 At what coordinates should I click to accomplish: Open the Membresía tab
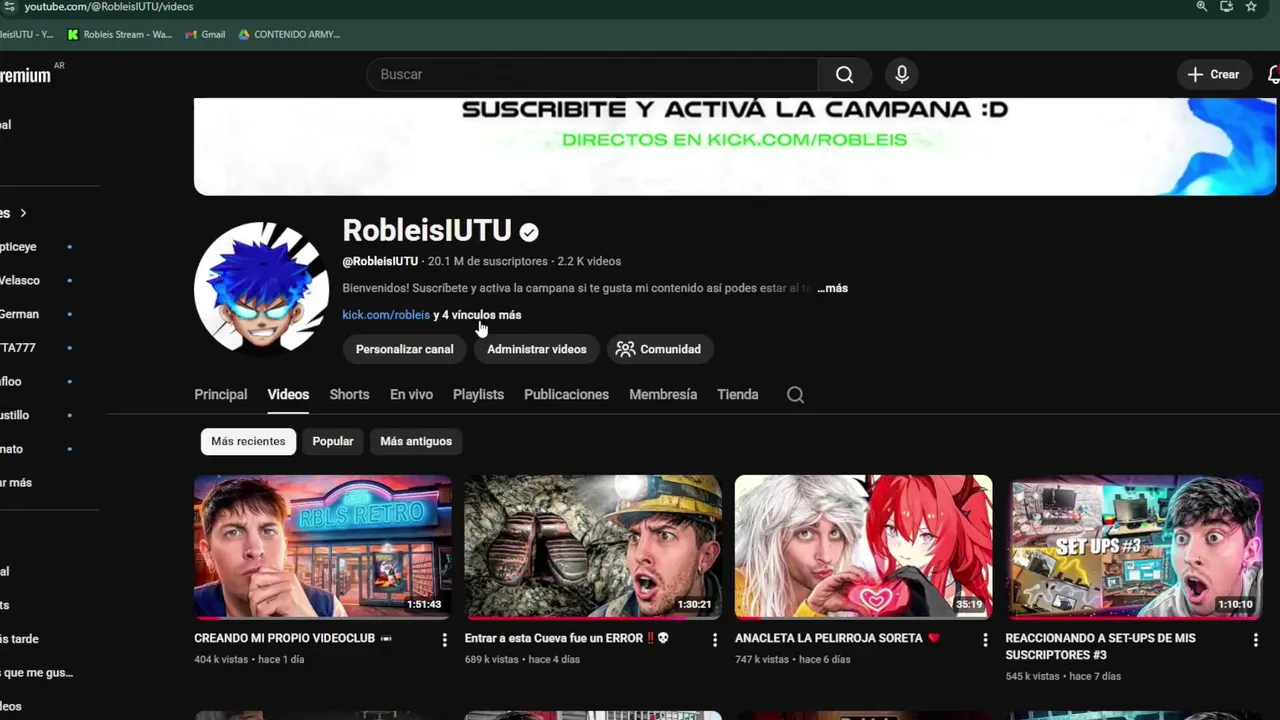[x=663, y=395]
